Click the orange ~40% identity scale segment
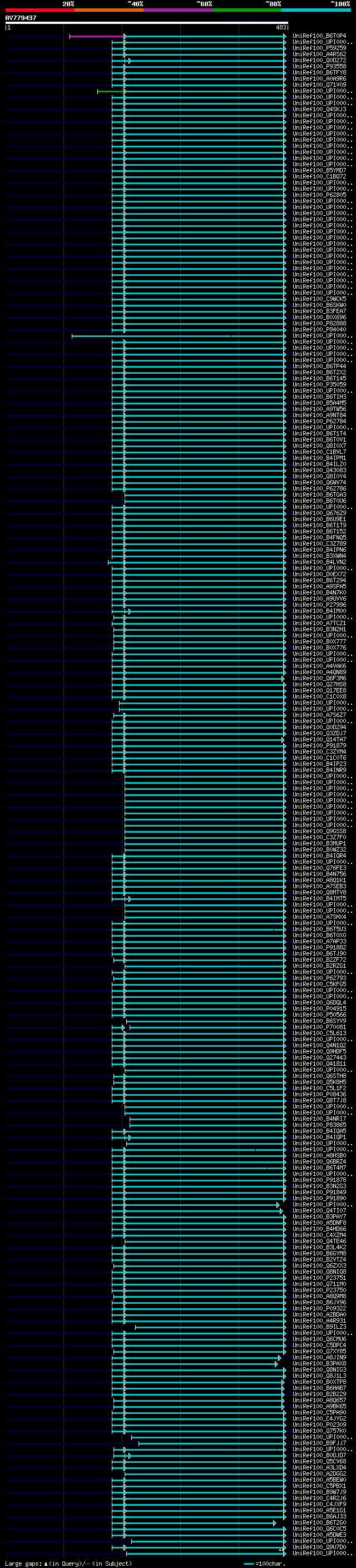 pos(109,10)
